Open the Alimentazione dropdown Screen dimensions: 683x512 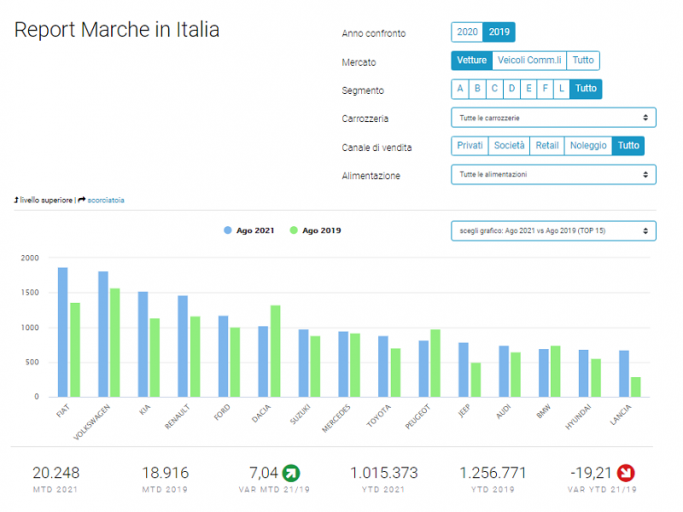tap(554, 174)
